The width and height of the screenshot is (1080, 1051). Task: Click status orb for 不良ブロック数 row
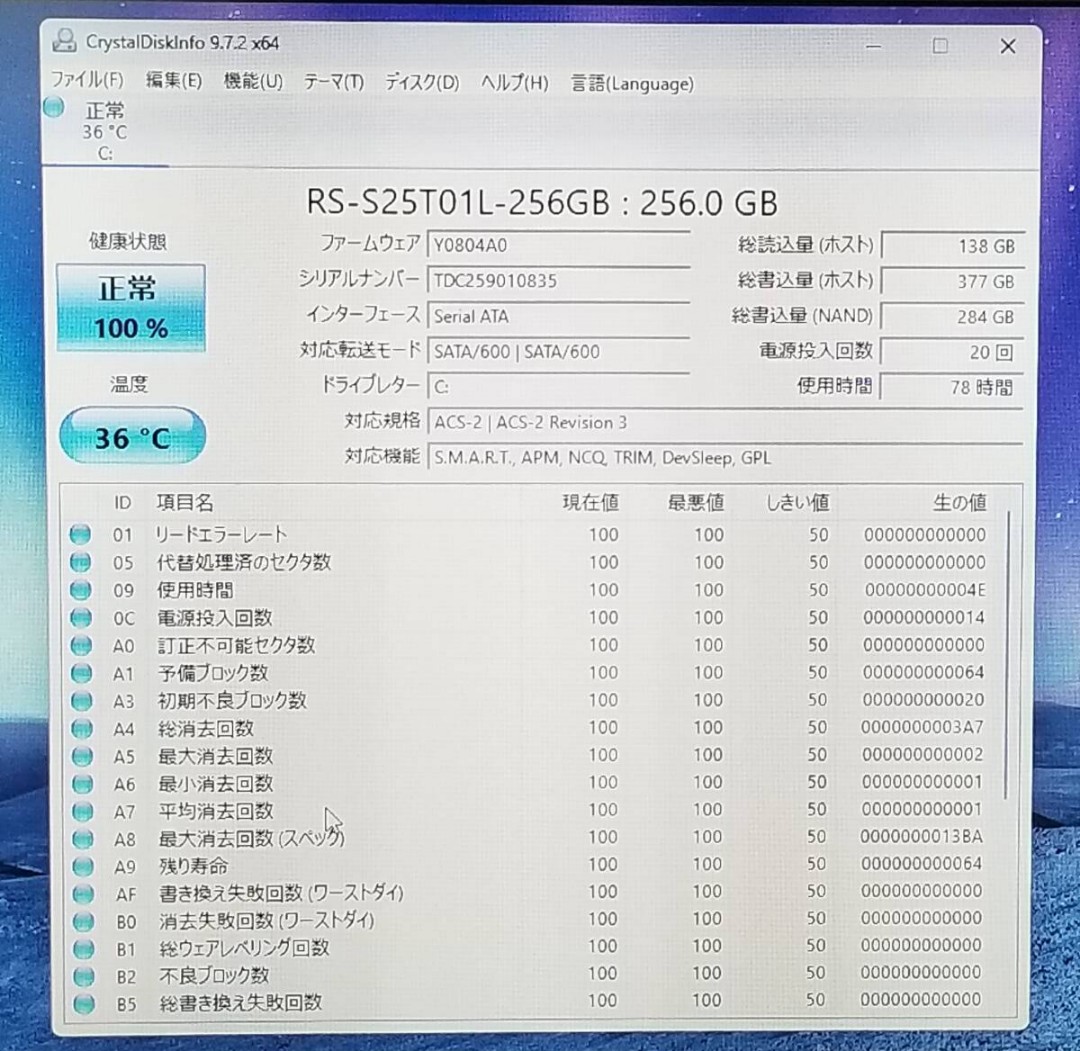tap(82, 976)
